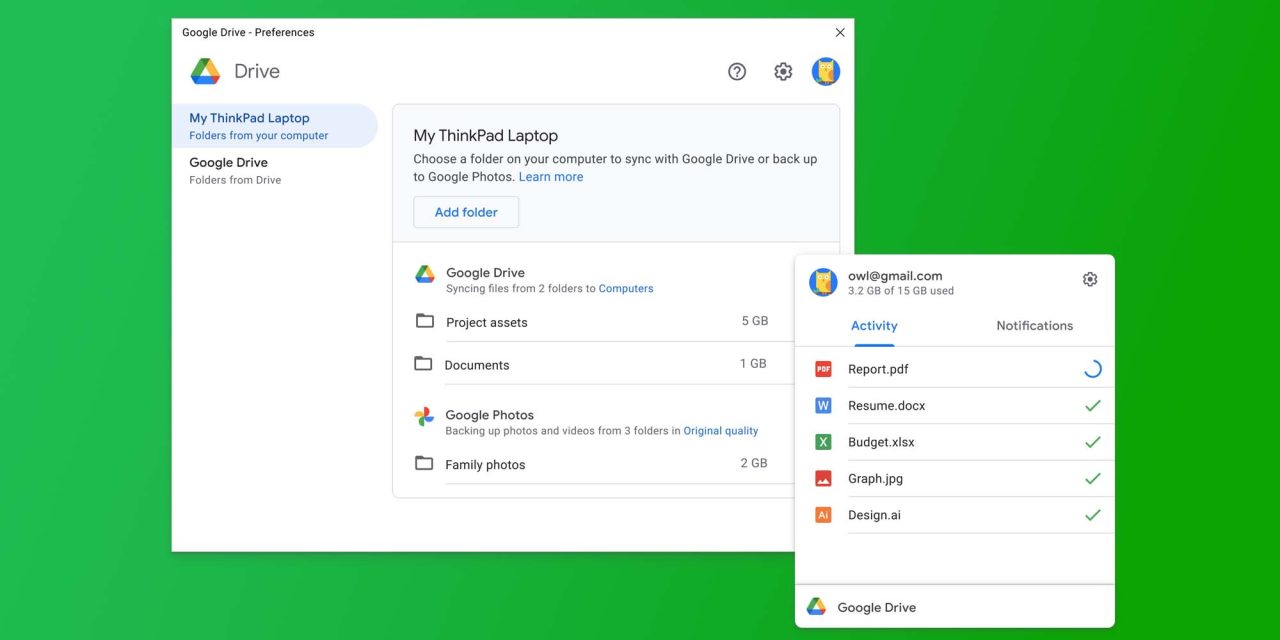Click the Add folder button
Screen dimensions: 1280x640
(466, 211)
